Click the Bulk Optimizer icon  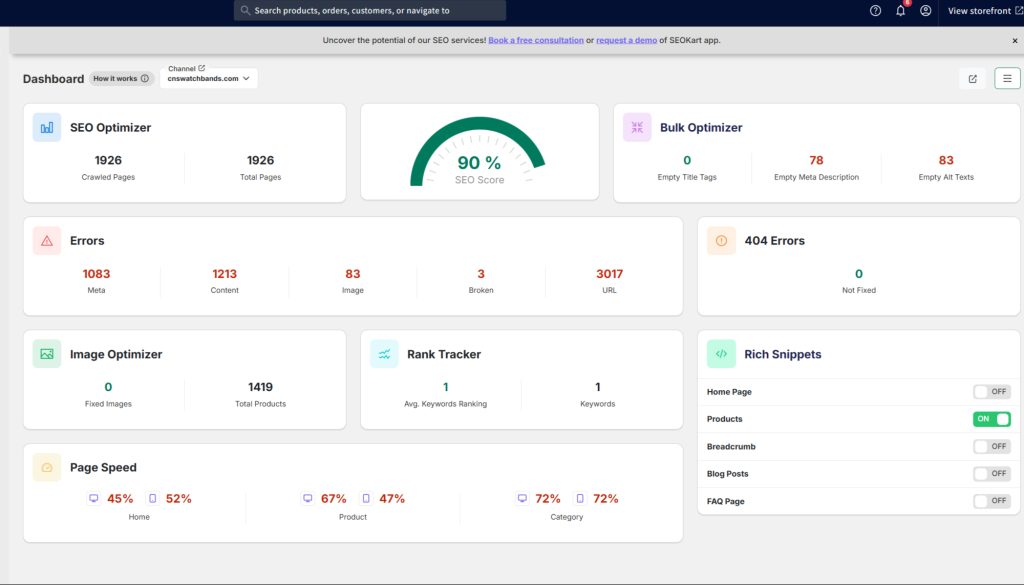(637, 127)
